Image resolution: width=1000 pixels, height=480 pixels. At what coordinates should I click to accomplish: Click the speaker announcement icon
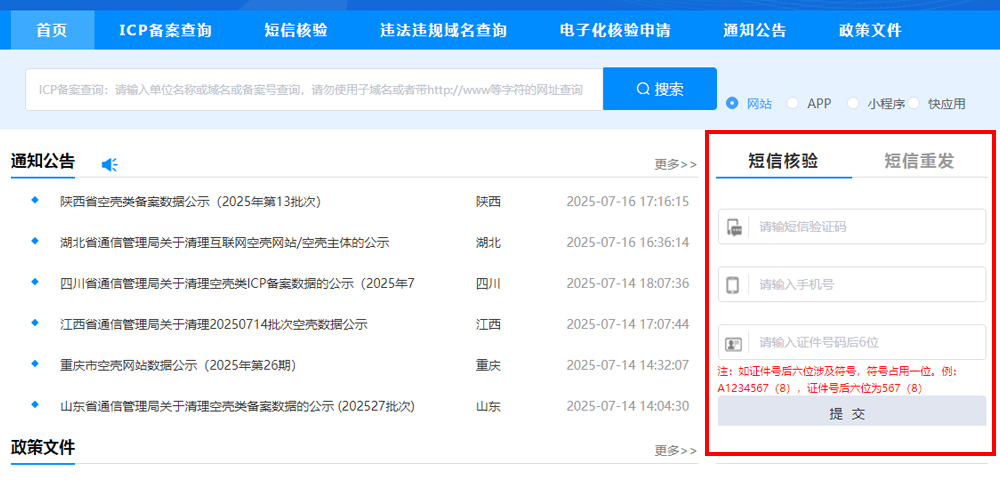point(110,164)
